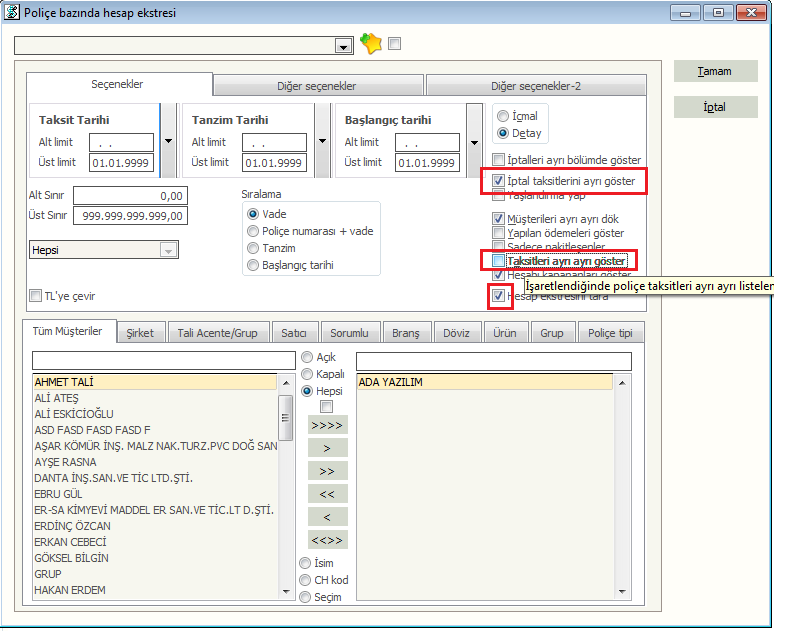Switch to Diğer seçenekler tab
Screen dimensions: 809x631
316,86
